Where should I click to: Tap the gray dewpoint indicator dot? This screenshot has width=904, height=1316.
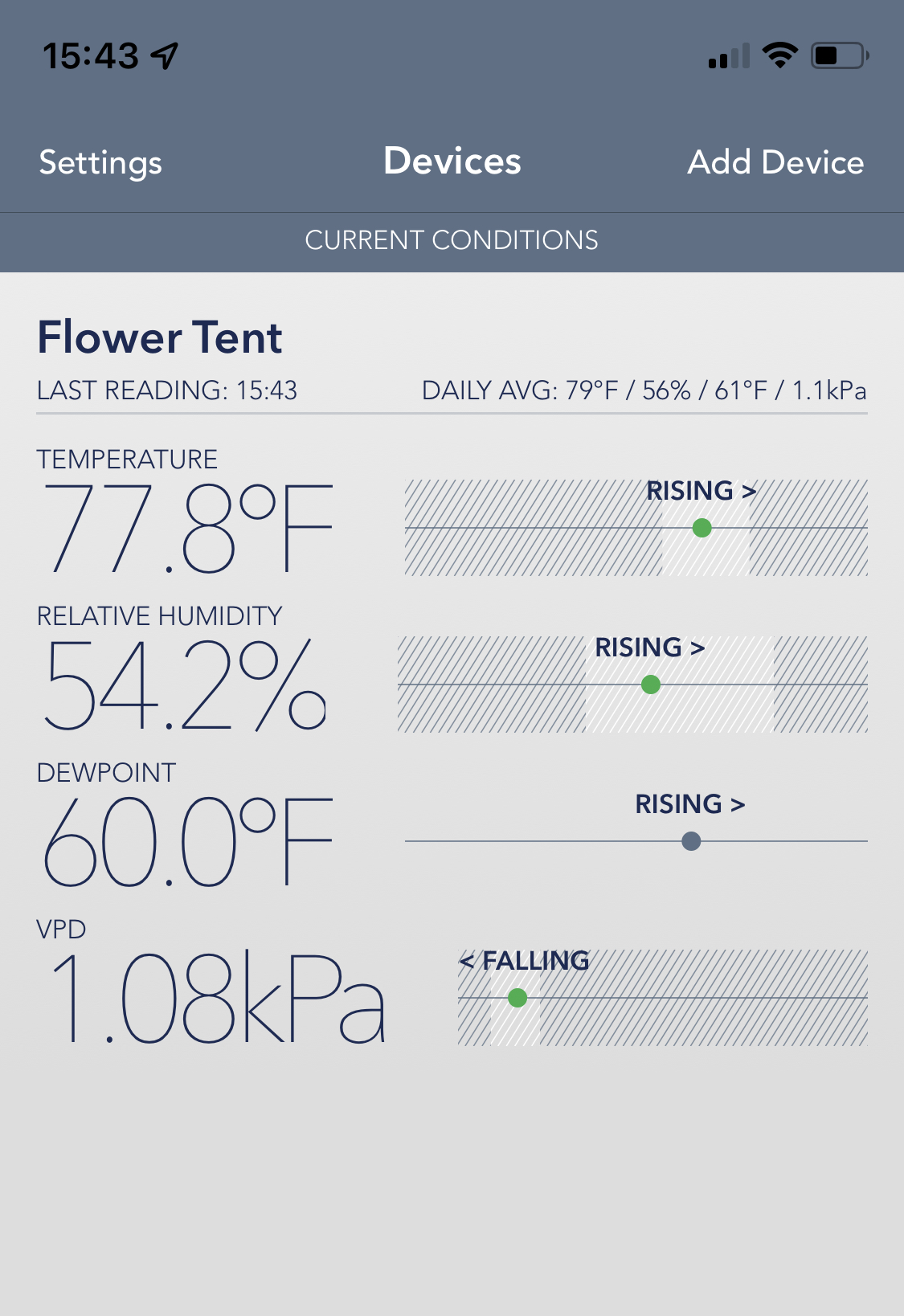coord(691,841)
